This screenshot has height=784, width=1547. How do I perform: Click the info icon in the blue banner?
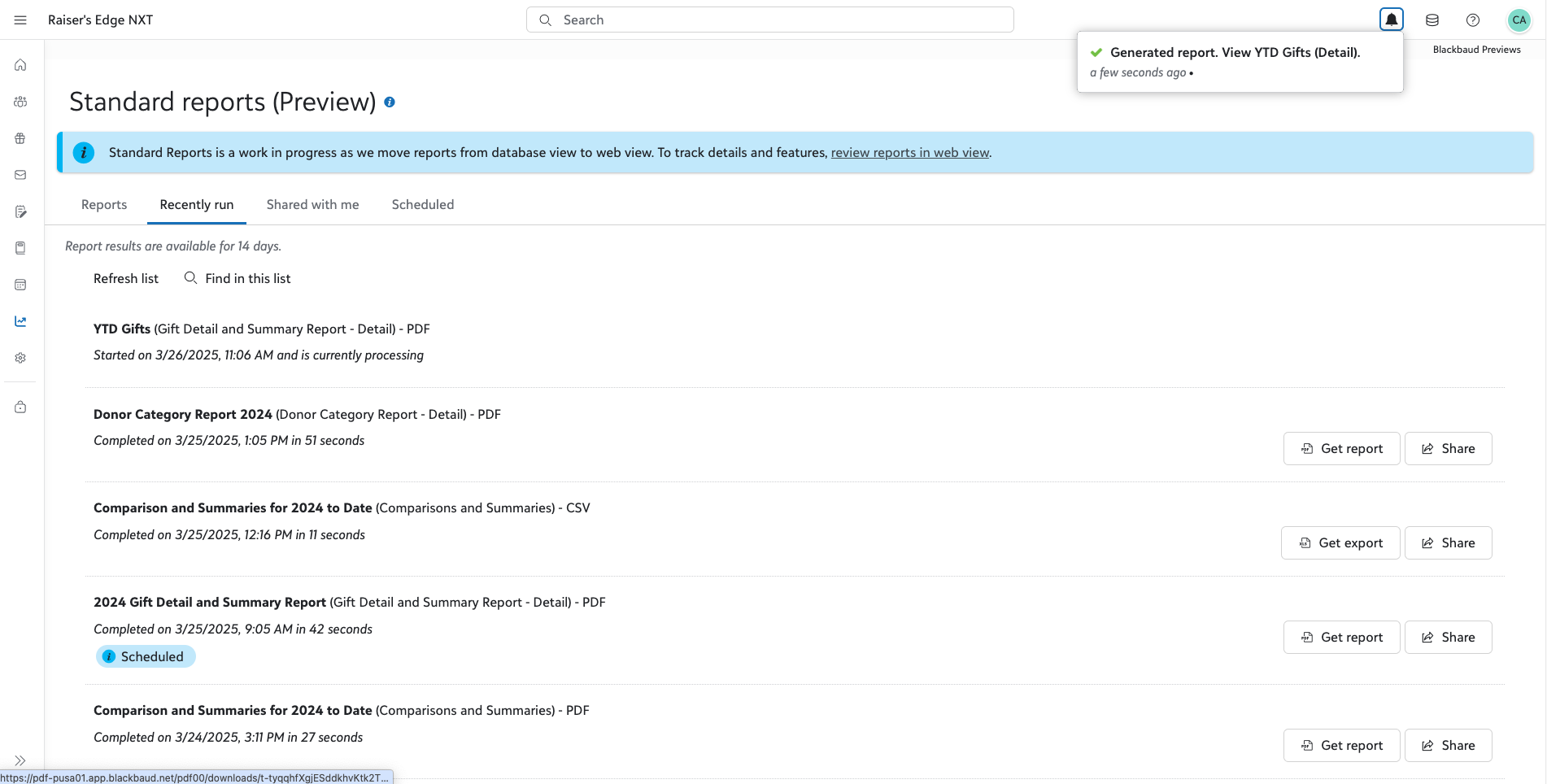click(x=84, y=152)
